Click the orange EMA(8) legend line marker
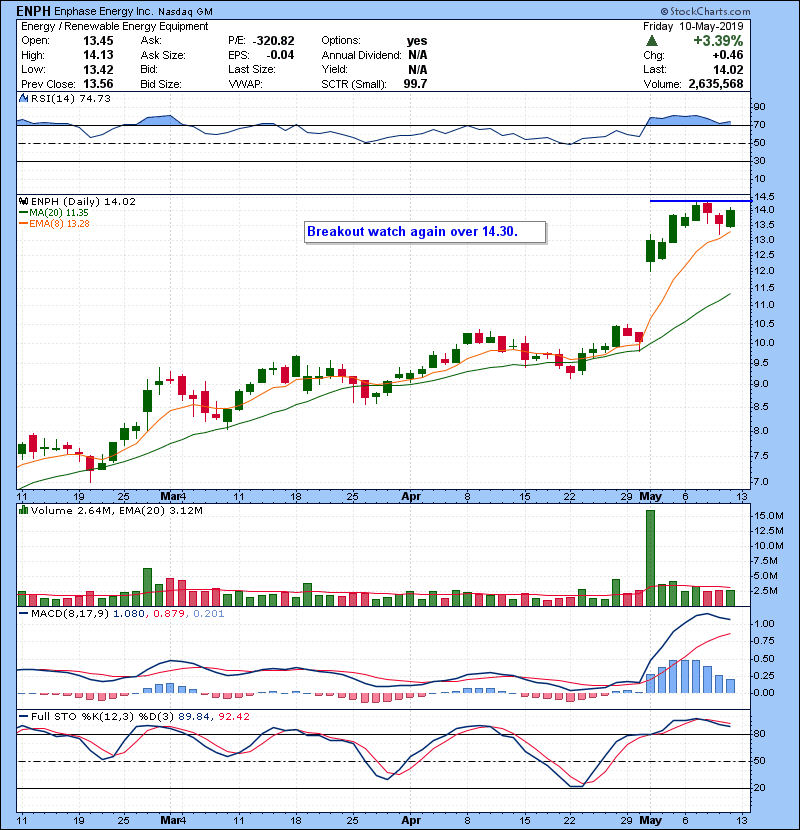The height and width of the screenshot is (830, 800). click(23, 224)
